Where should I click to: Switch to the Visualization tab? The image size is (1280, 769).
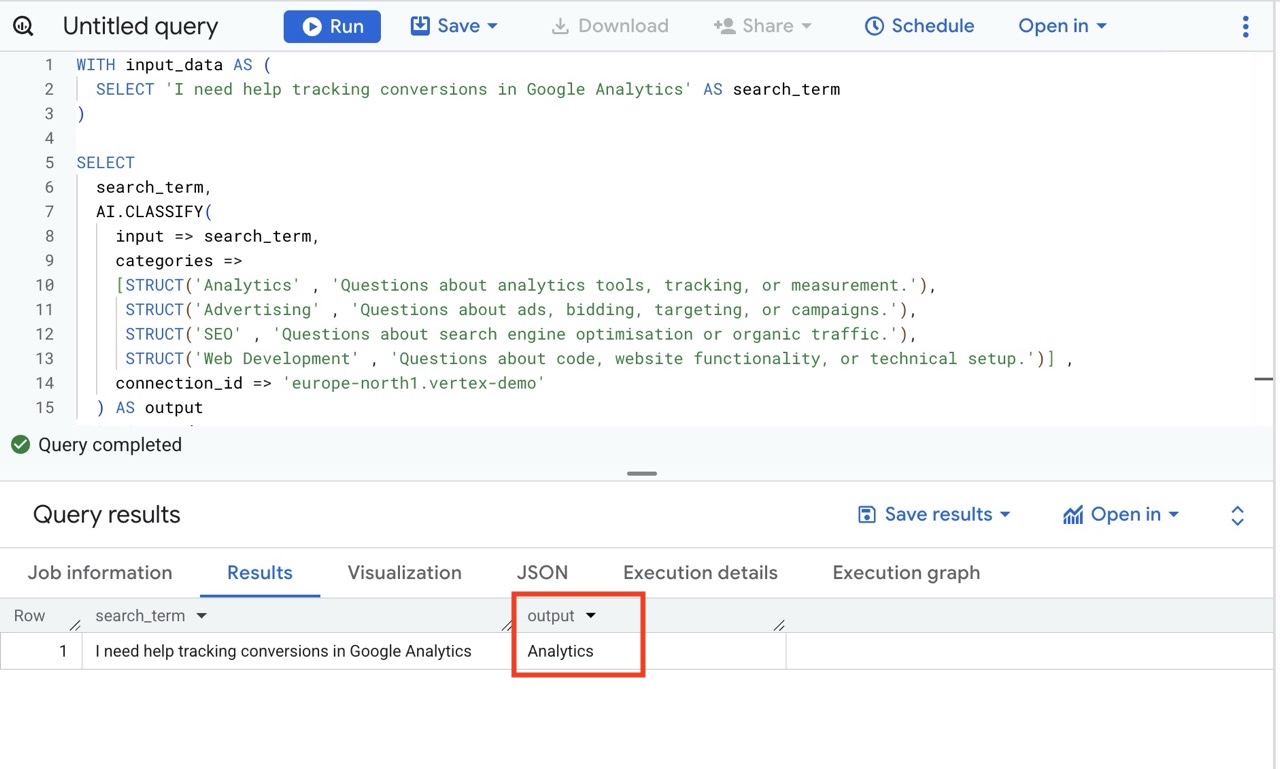[x=404, y=573]
